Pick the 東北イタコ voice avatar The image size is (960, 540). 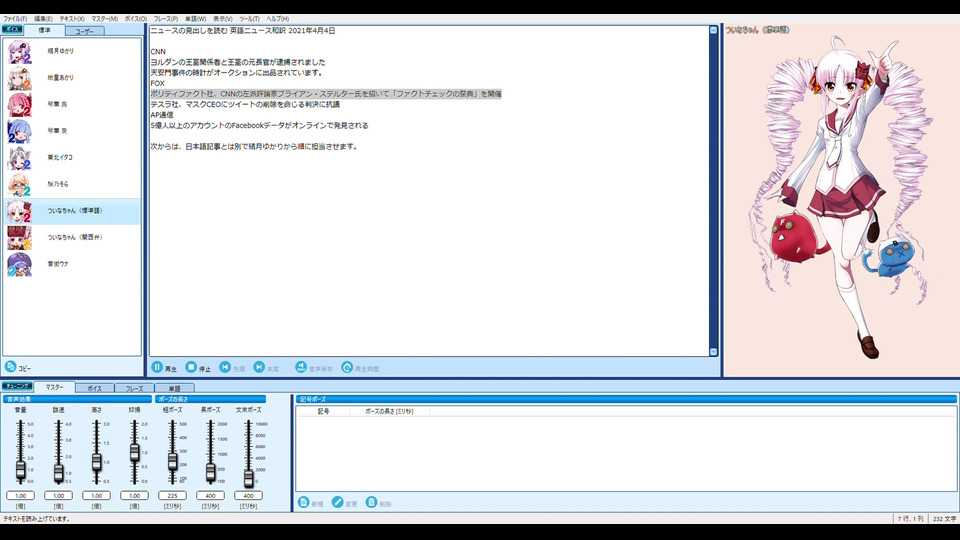click(19, 158)
